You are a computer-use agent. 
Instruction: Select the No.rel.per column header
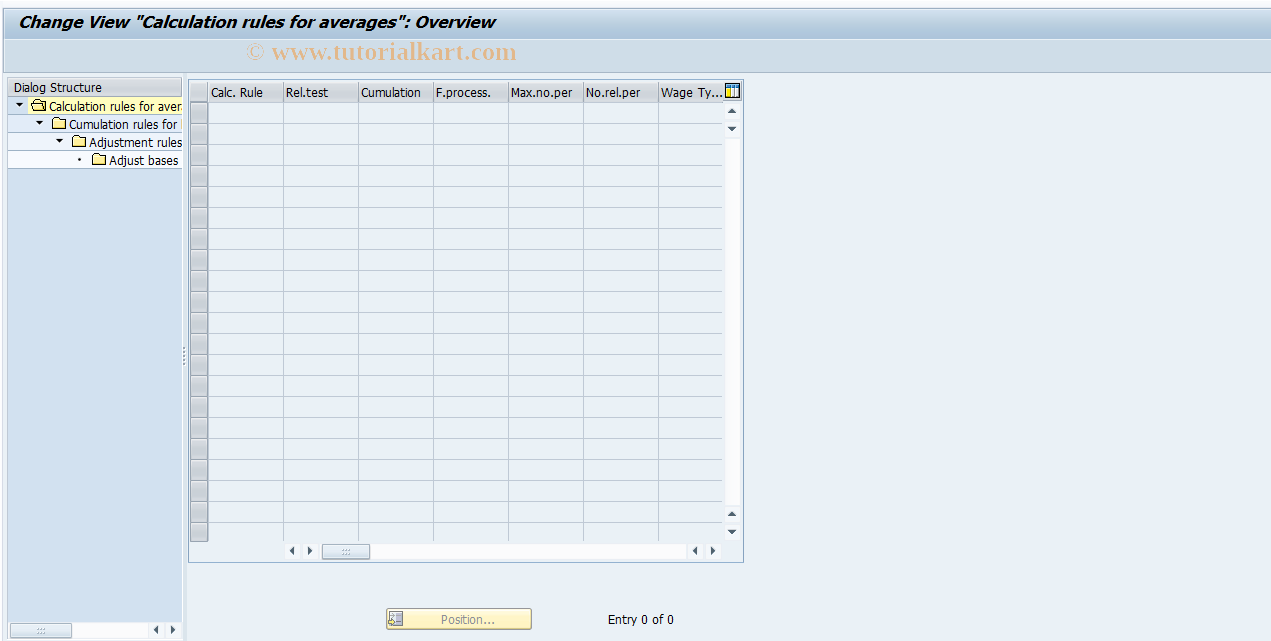click(x=621, y=92)
